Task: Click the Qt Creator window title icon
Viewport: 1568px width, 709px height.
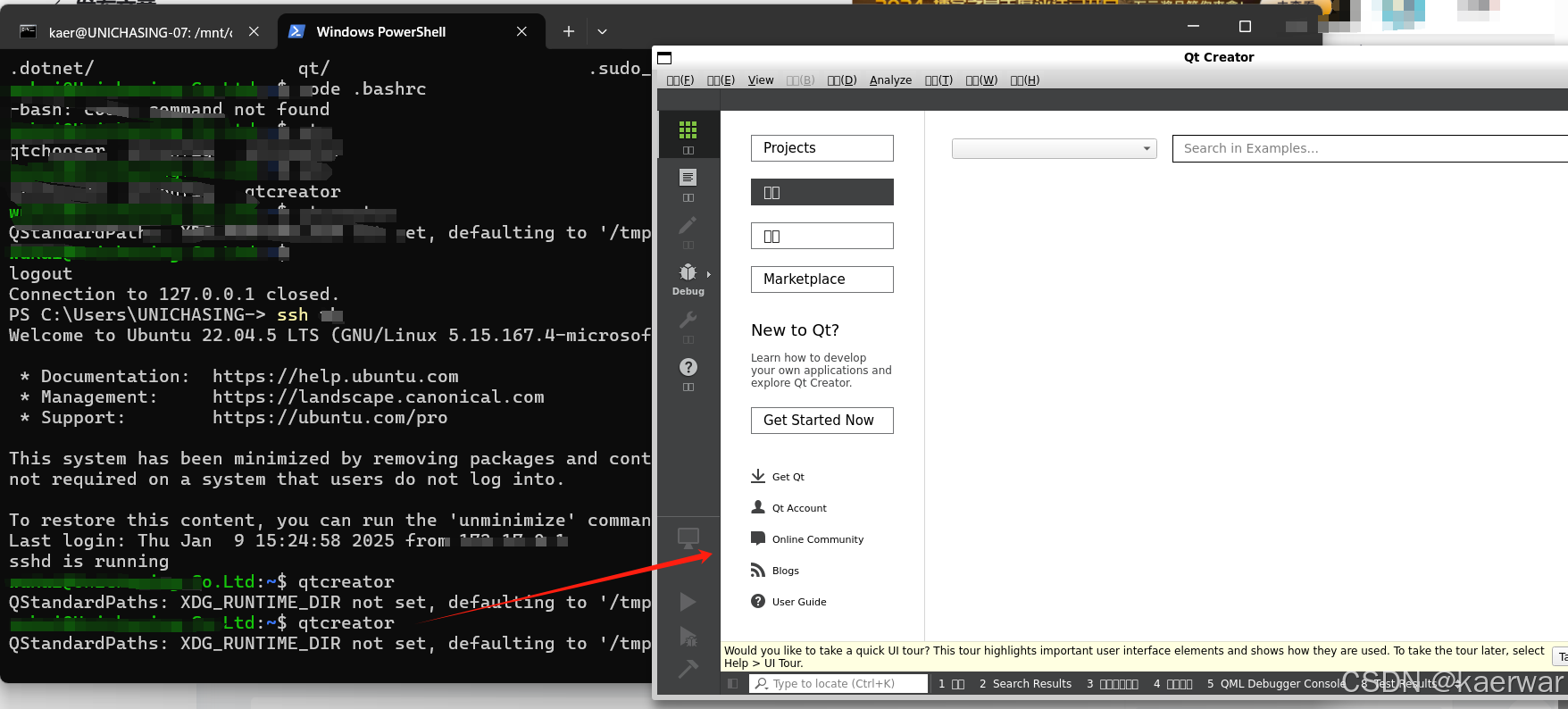Action: pyautogui.click(x=664, y=58)
